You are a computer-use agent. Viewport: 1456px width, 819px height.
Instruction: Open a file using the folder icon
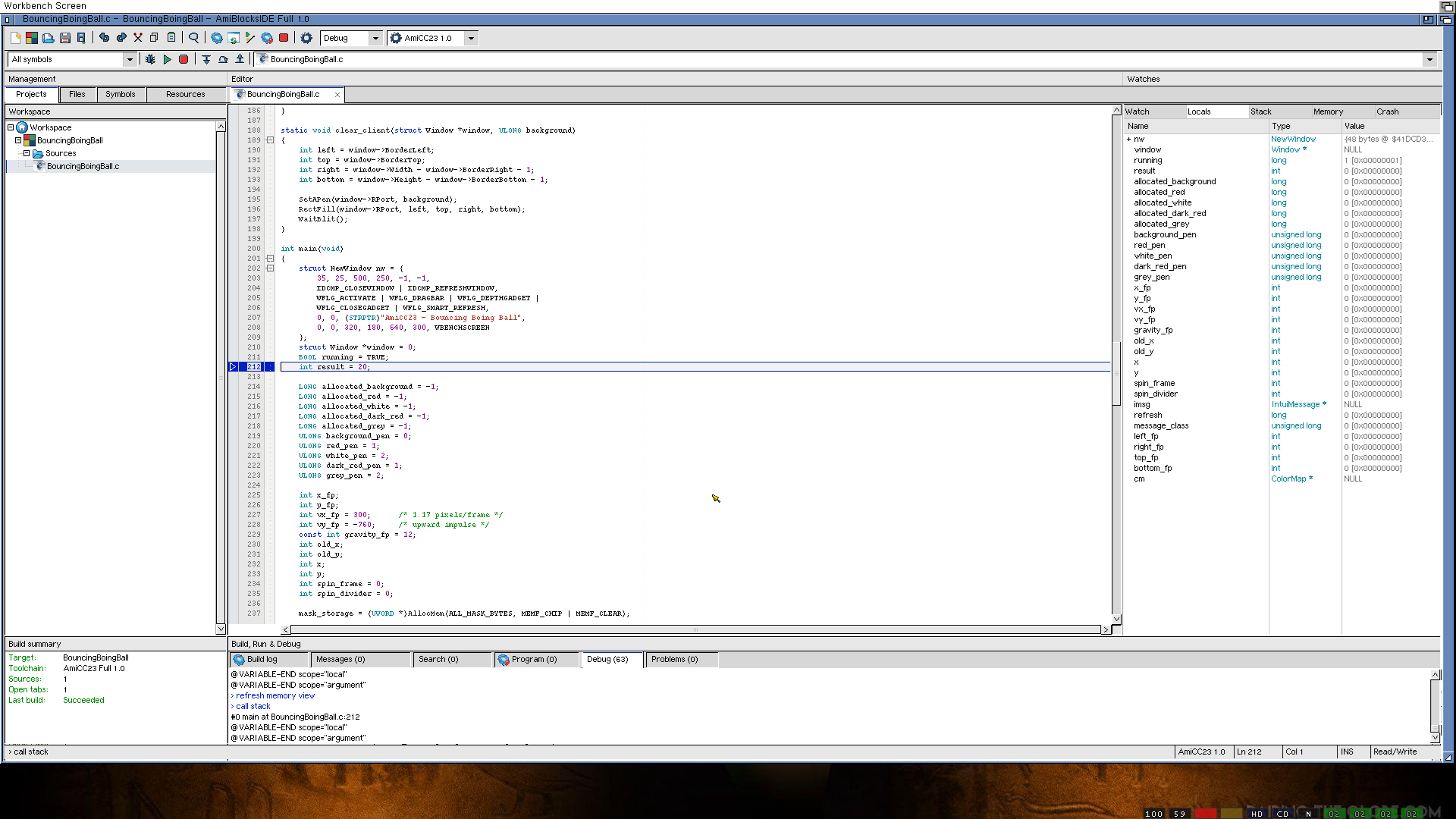click(x=49, y=38)
